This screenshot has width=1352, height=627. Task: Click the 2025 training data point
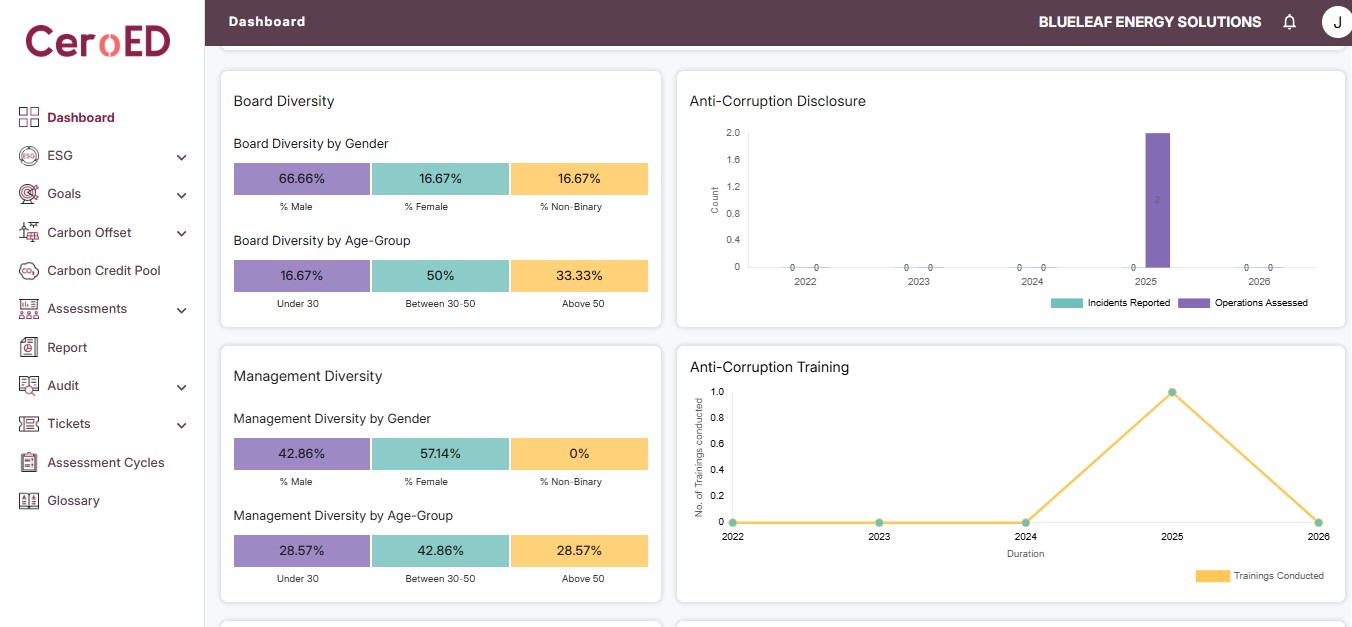click(x=1172, y=392)
